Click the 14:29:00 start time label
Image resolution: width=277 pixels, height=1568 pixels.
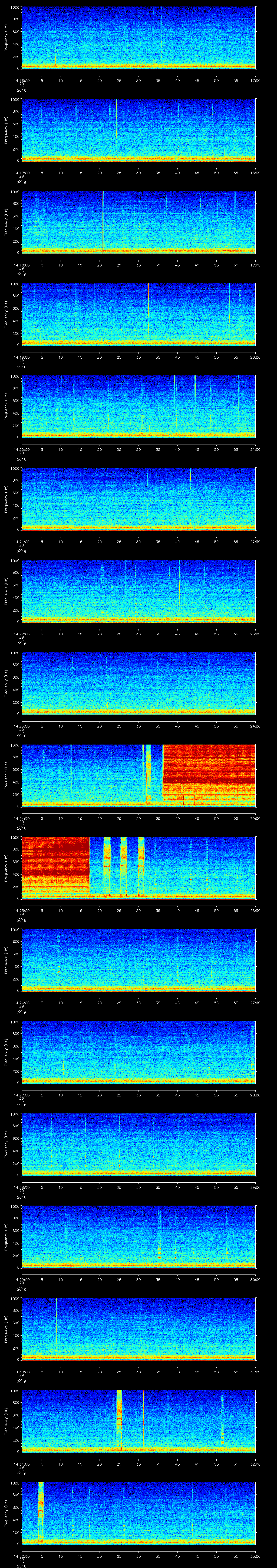coord(21,1279)
